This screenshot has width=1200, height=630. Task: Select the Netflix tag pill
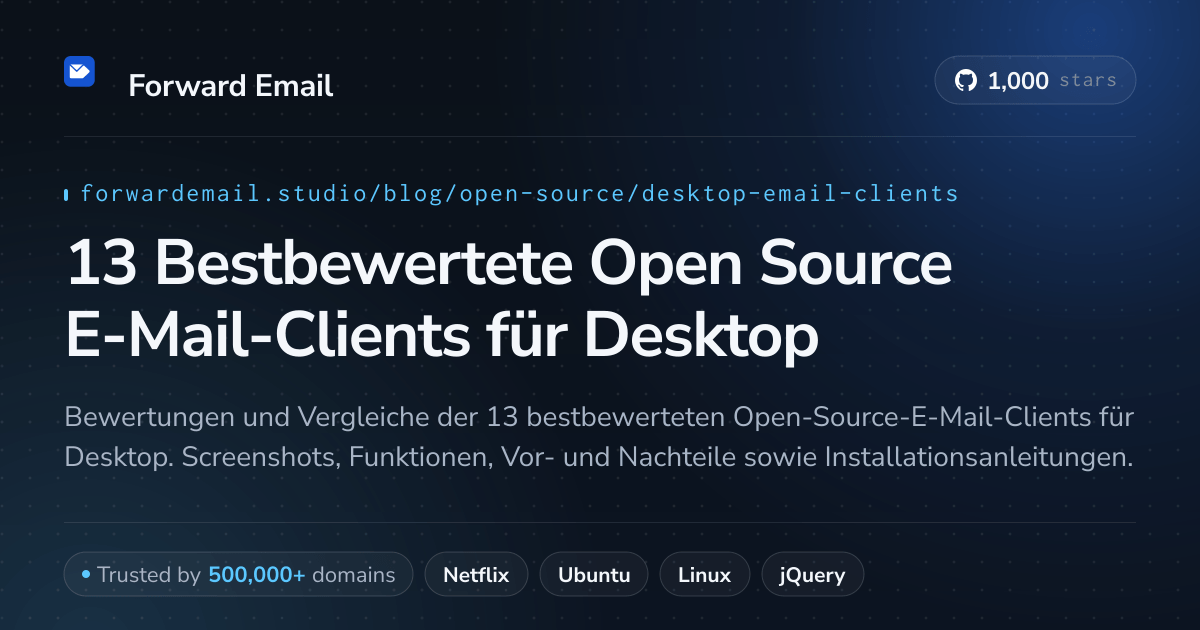coord(476,575)
